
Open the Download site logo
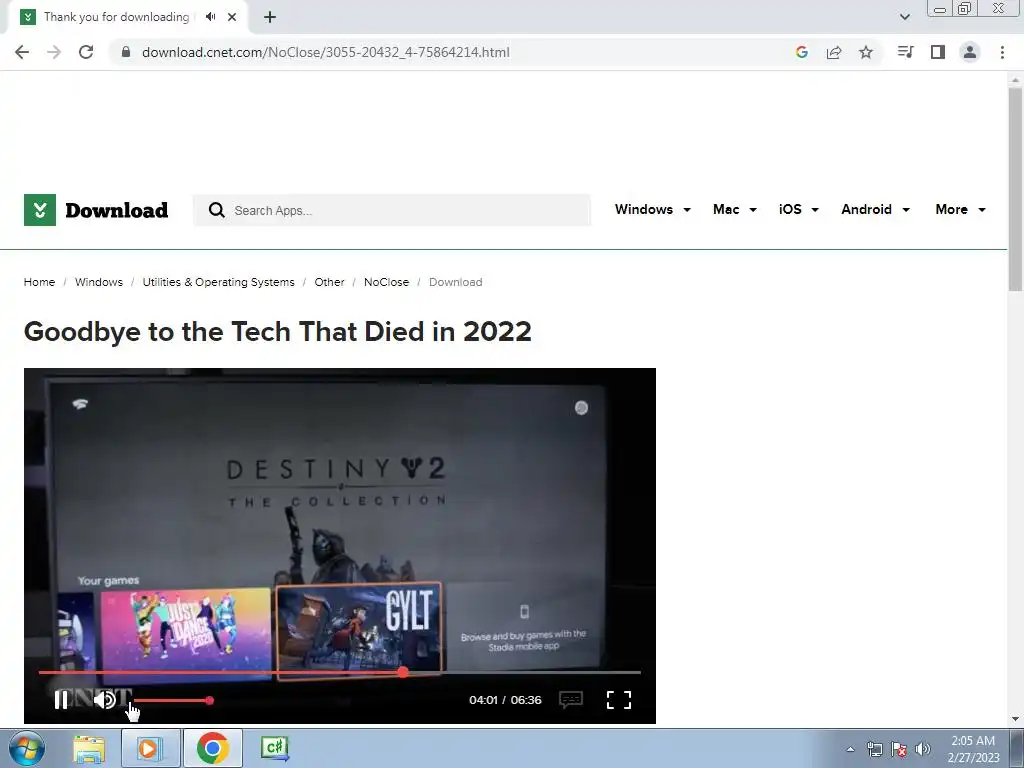click(x=96, y=210)
